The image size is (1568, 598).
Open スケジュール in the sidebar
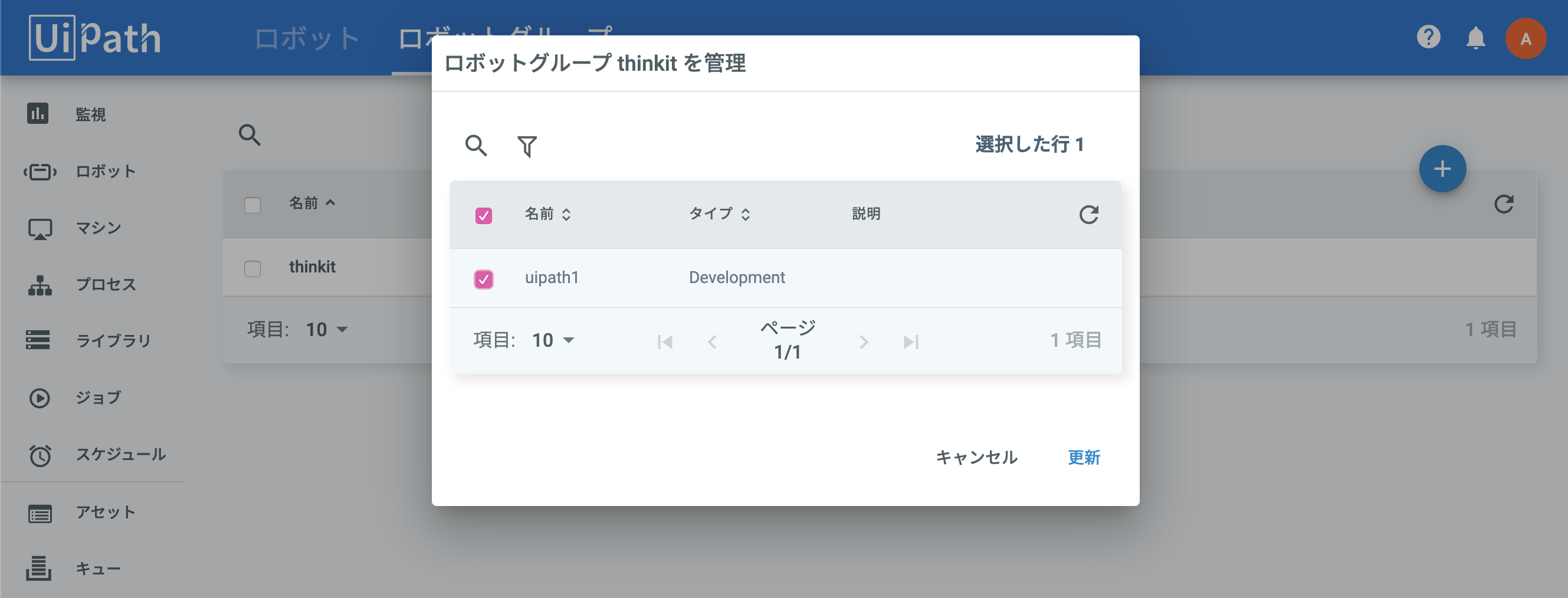[x=120, y=455]
